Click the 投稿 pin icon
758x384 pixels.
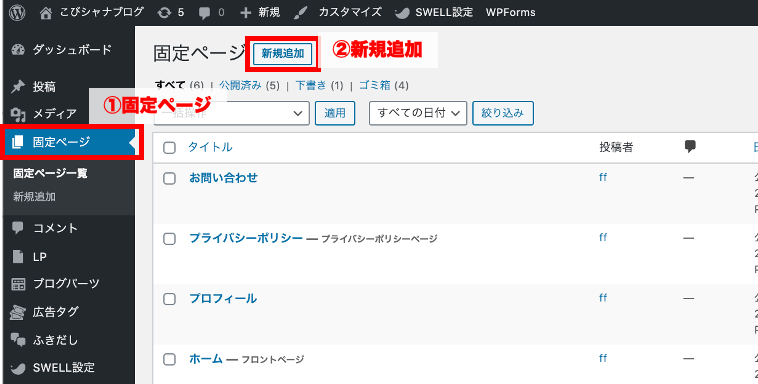pyautogui.click(x=17, y=87)
